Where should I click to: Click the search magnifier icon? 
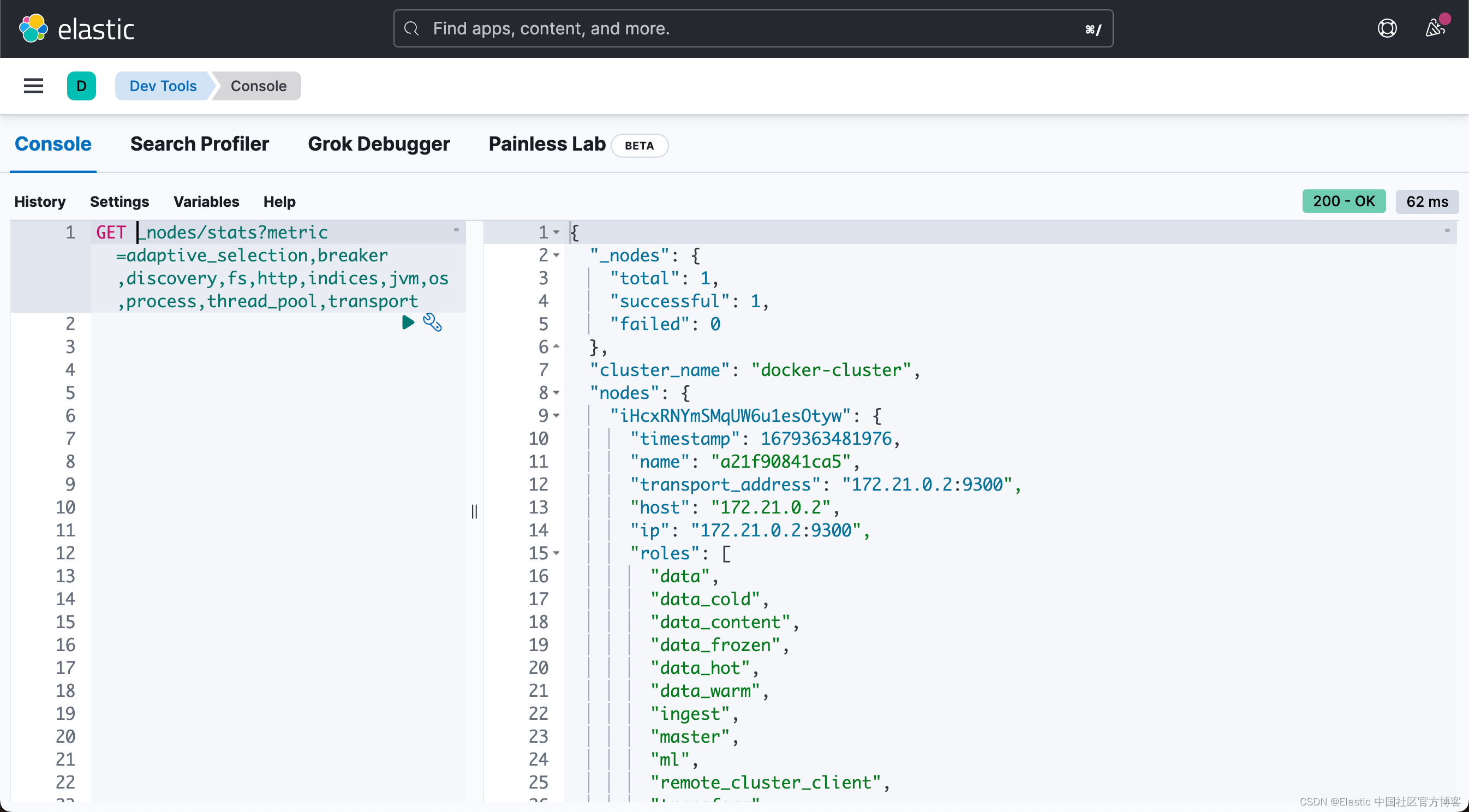point(411,28)
